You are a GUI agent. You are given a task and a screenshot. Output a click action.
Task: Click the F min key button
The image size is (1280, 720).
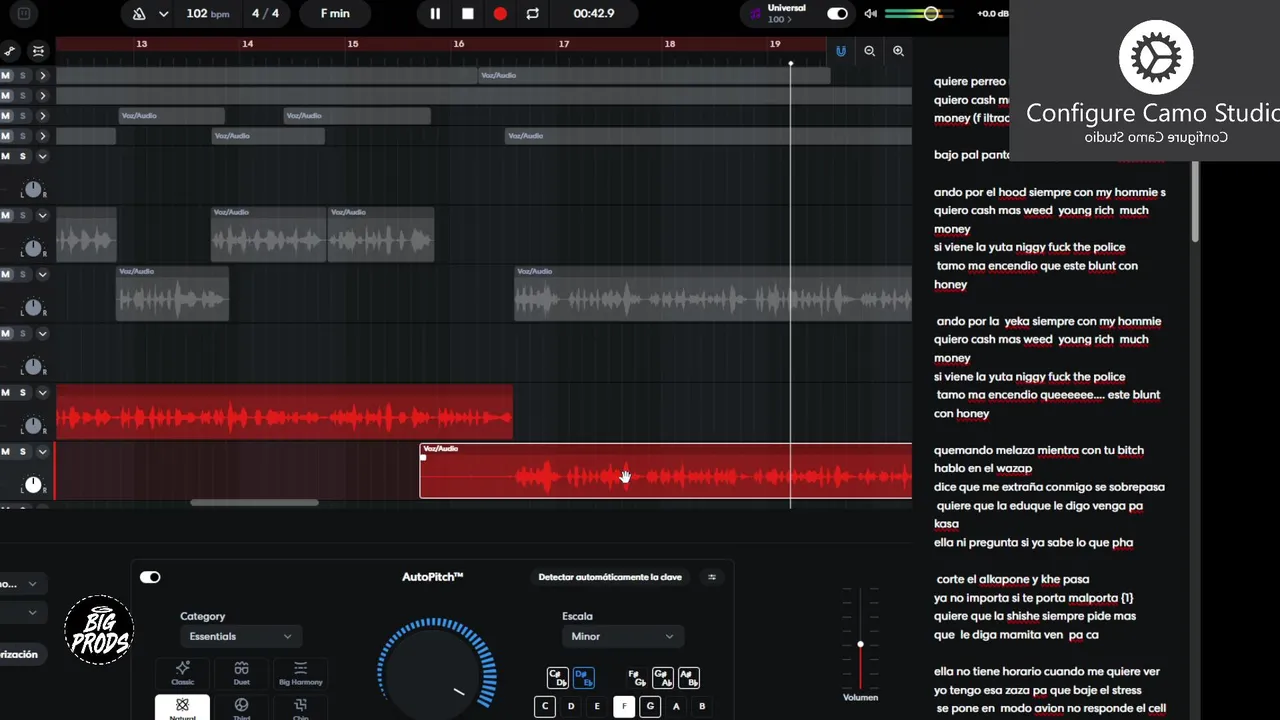[335, 14]
